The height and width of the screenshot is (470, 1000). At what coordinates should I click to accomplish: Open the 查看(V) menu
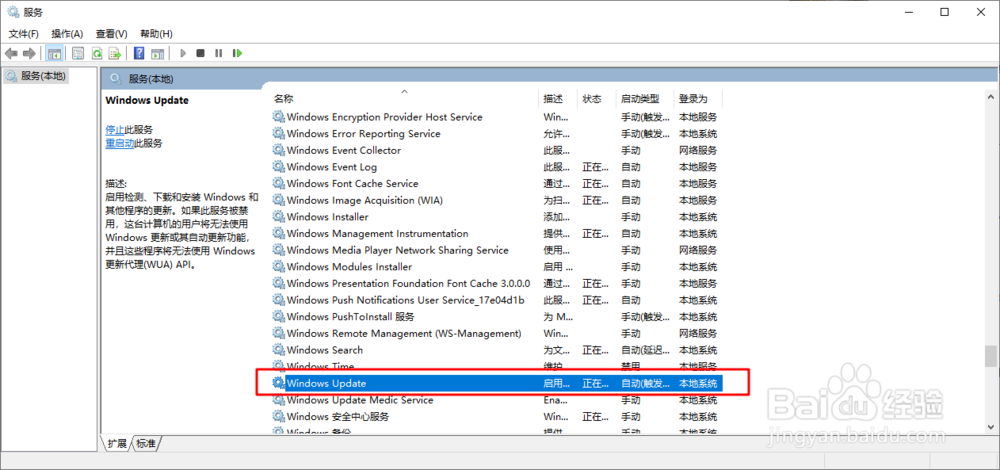coord(112,34)
